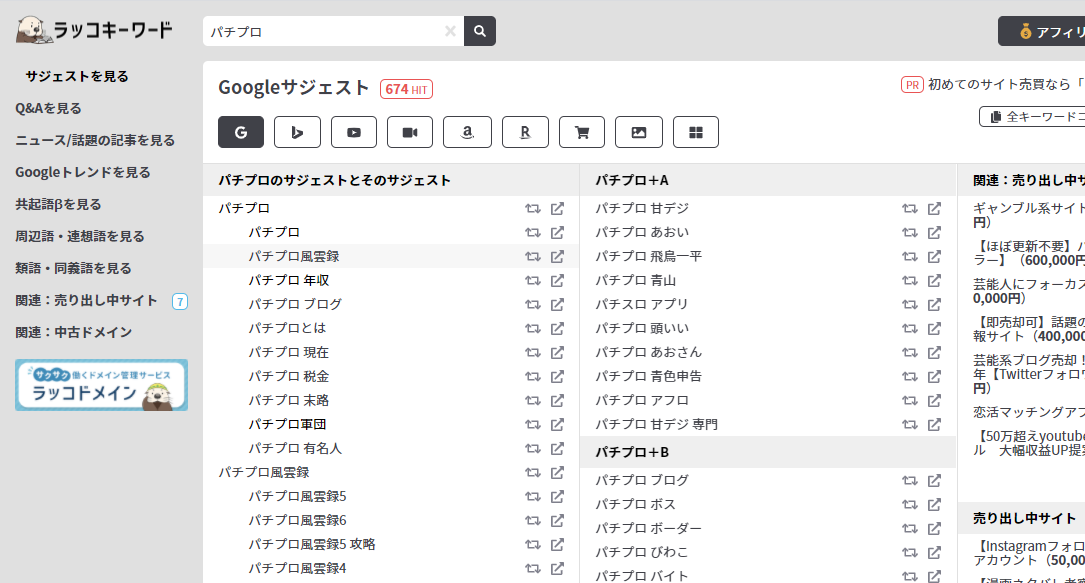The image size is (1085, 583).
Task: Re-search suggestions for パチプロ ボス
Action: 909,505
